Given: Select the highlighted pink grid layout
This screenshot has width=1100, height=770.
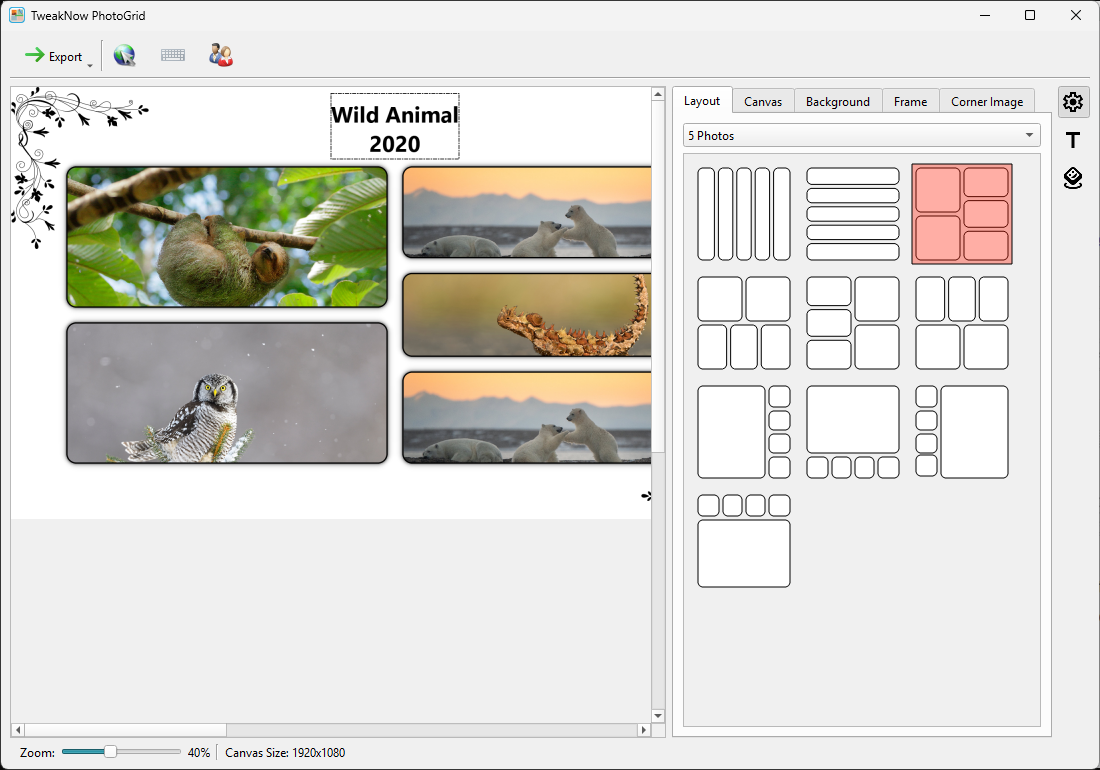Looking at the screenshot, I should click(x=962, y=214).
